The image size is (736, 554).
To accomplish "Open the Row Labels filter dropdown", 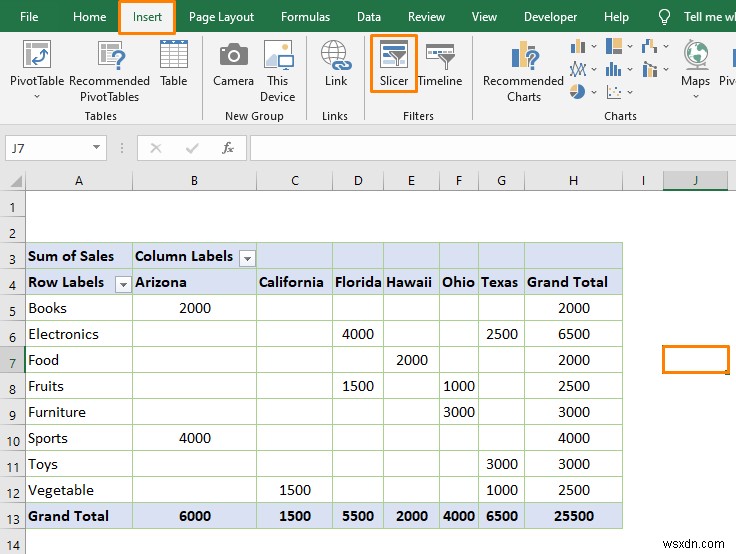I will tap(123, 284).
